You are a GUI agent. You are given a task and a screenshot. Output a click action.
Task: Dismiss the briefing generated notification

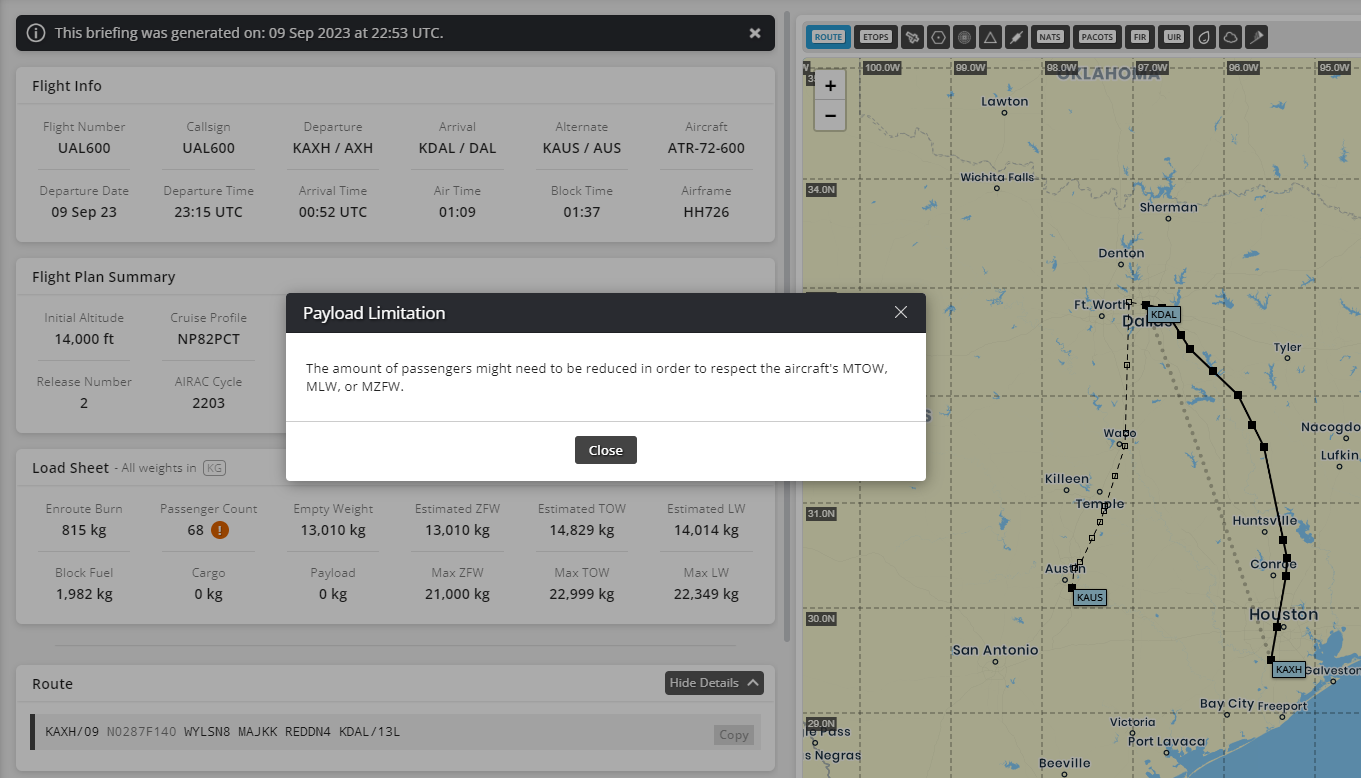click(755, 33)
